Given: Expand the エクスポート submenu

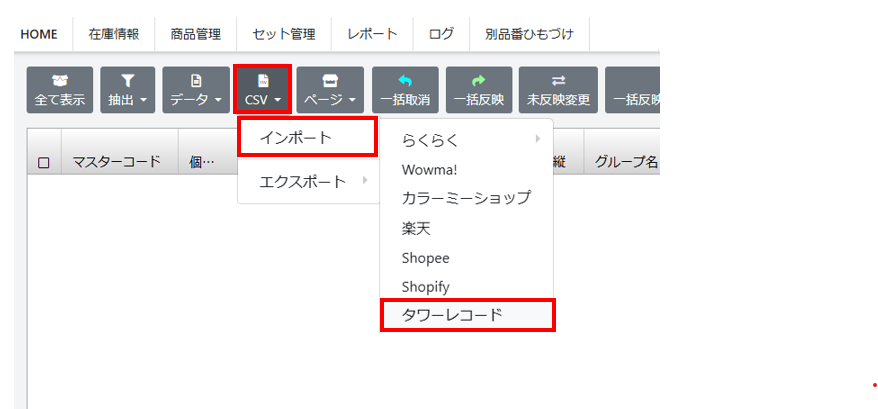Looking at the screenshot, I should tap(307, 181).
